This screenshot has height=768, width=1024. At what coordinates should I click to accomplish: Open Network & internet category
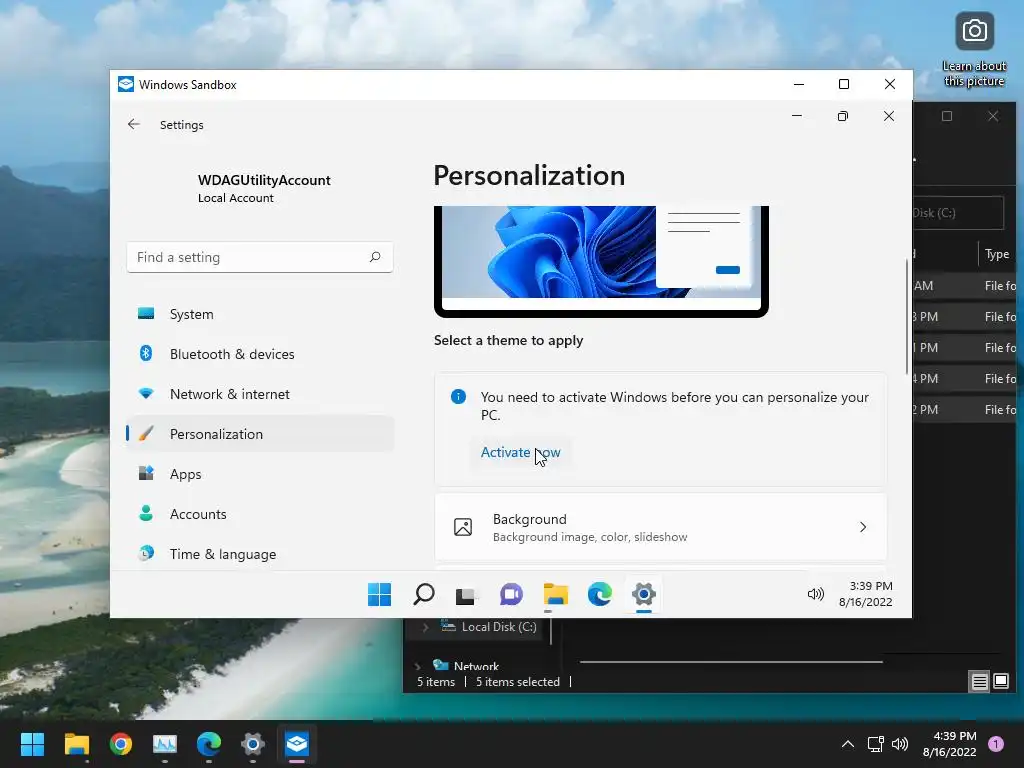coord(260,394)
